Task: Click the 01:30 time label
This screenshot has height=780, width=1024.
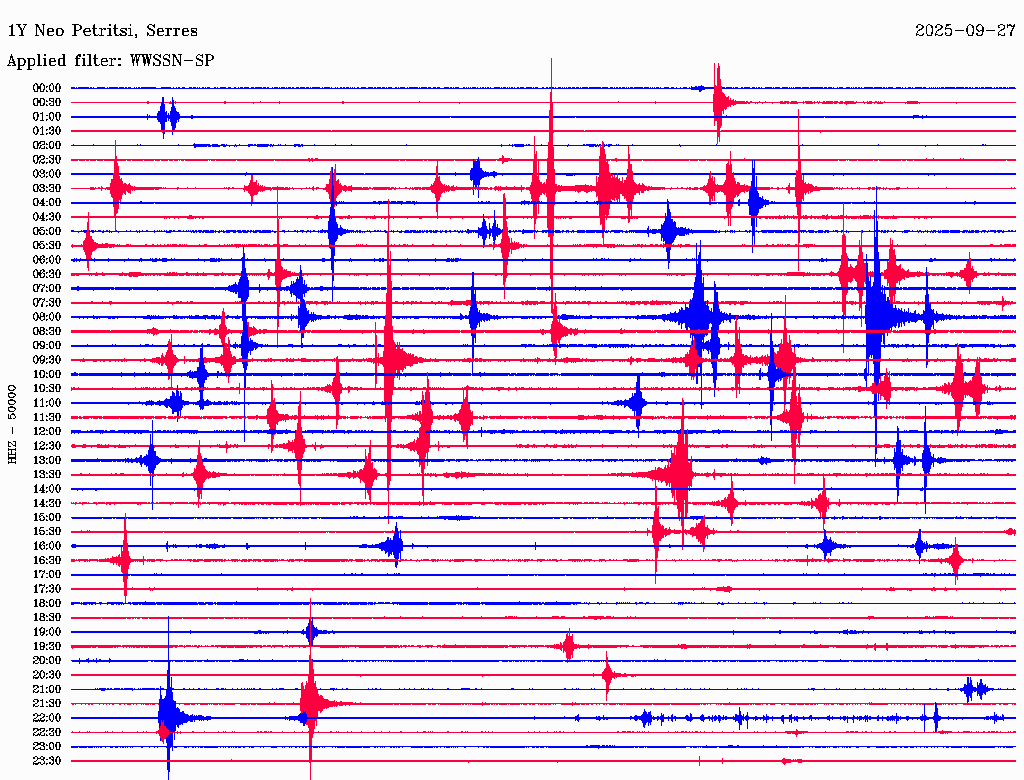Action: tap(47, 131)
